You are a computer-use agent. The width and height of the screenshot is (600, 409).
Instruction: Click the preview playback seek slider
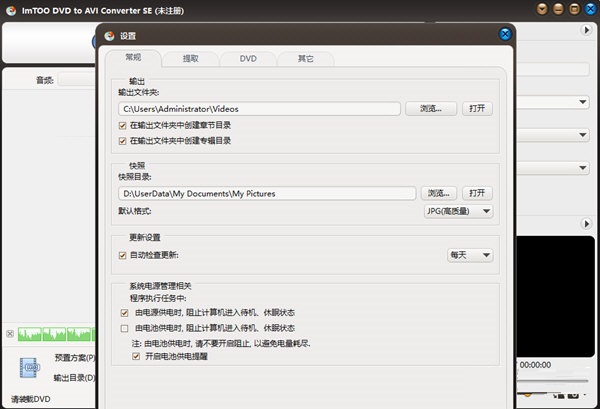553,381
